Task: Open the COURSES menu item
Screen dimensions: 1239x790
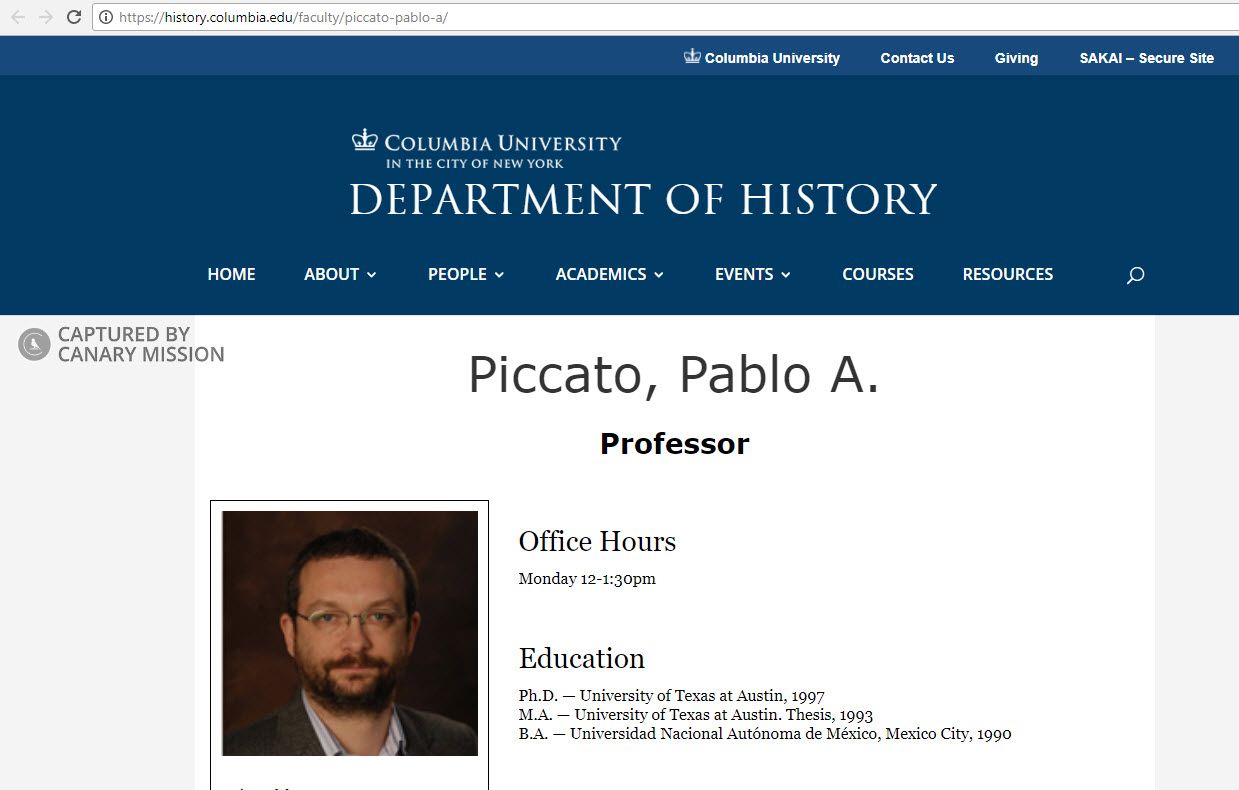Action: (877, 274)
